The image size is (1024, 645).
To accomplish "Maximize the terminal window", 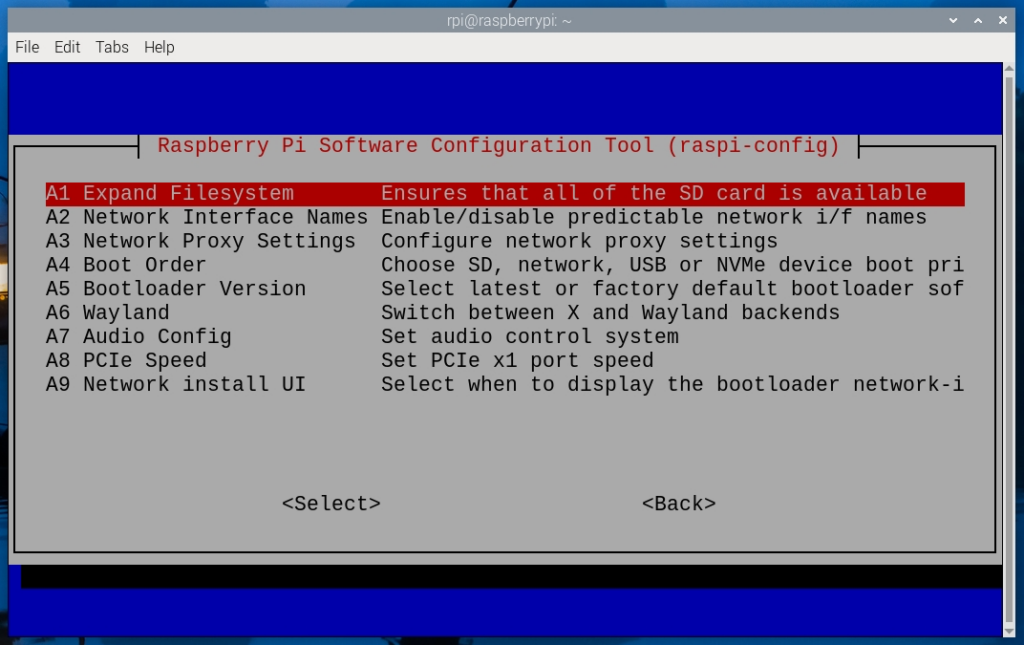I will (x=978, y=20).
